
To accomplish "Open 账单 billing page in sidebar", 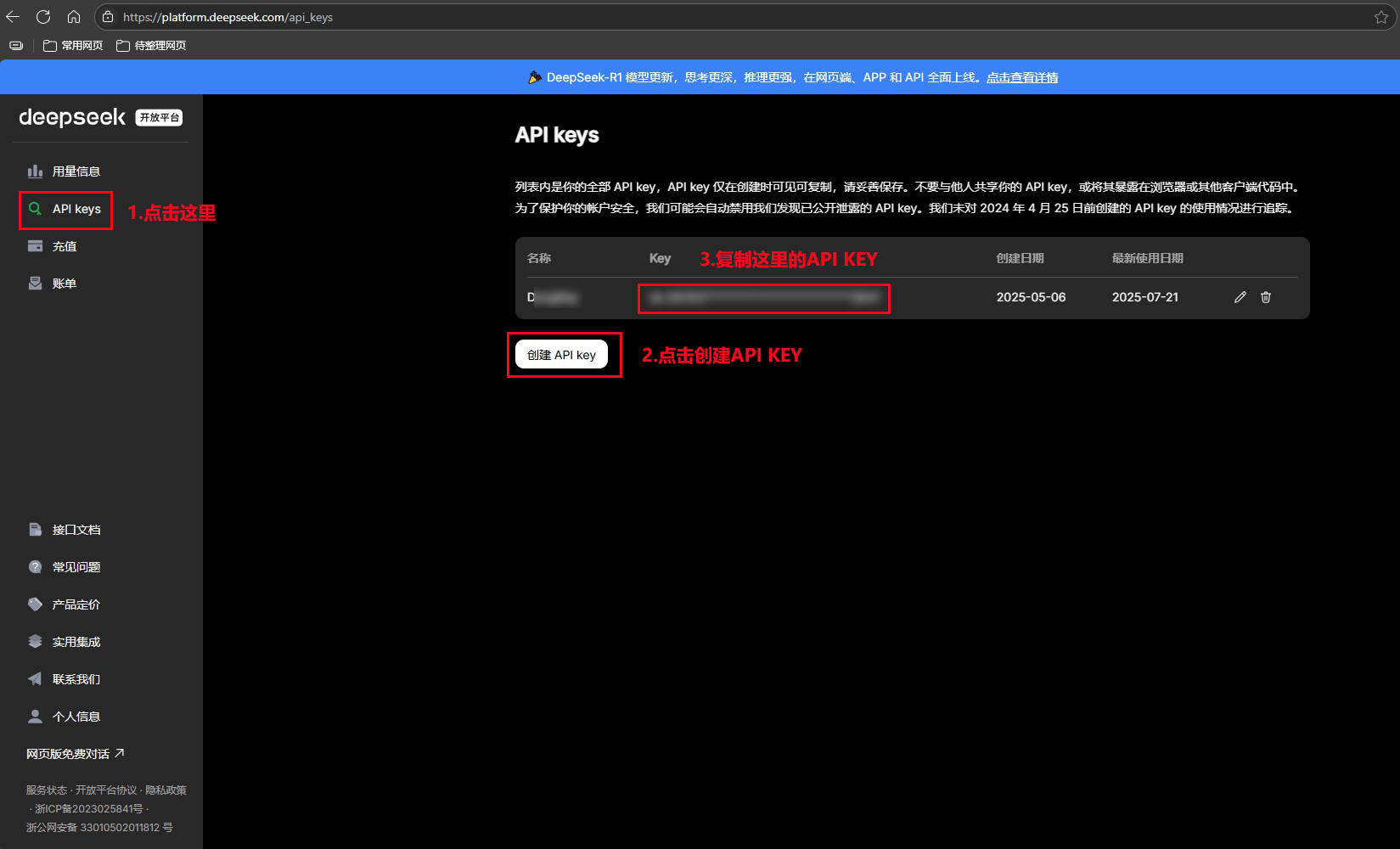I will pyautogui.click(x=64, y=284).
